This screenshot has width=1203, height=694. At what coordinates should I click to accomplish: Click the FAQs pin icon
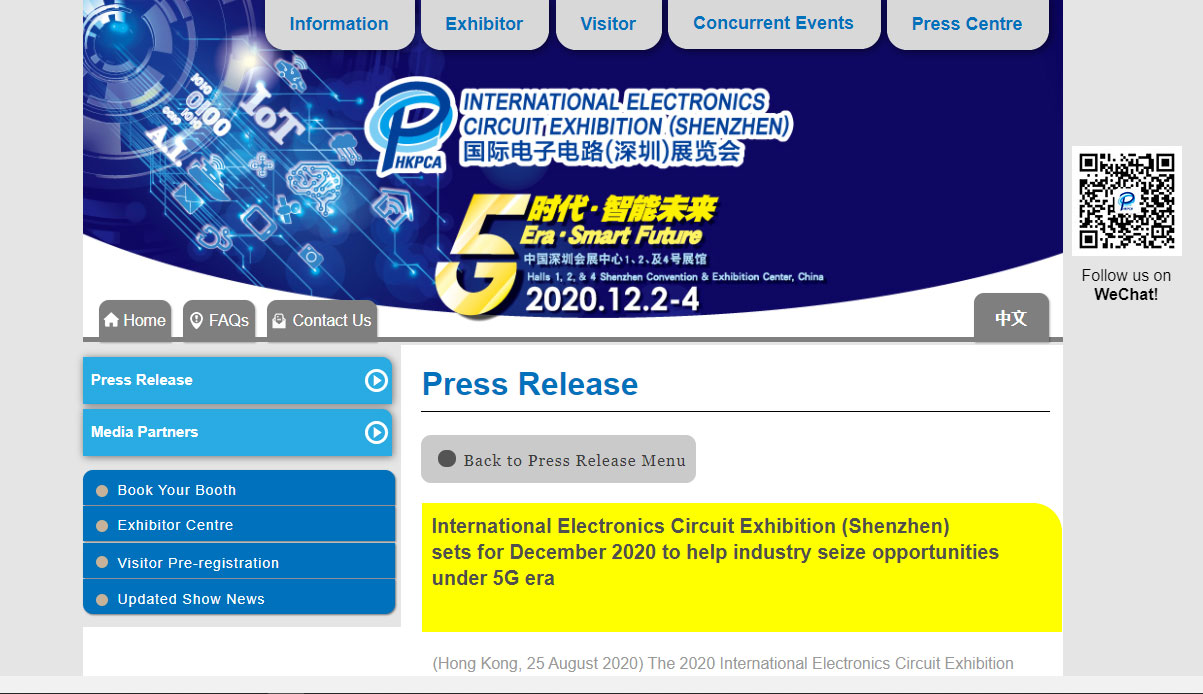point(196,320)
